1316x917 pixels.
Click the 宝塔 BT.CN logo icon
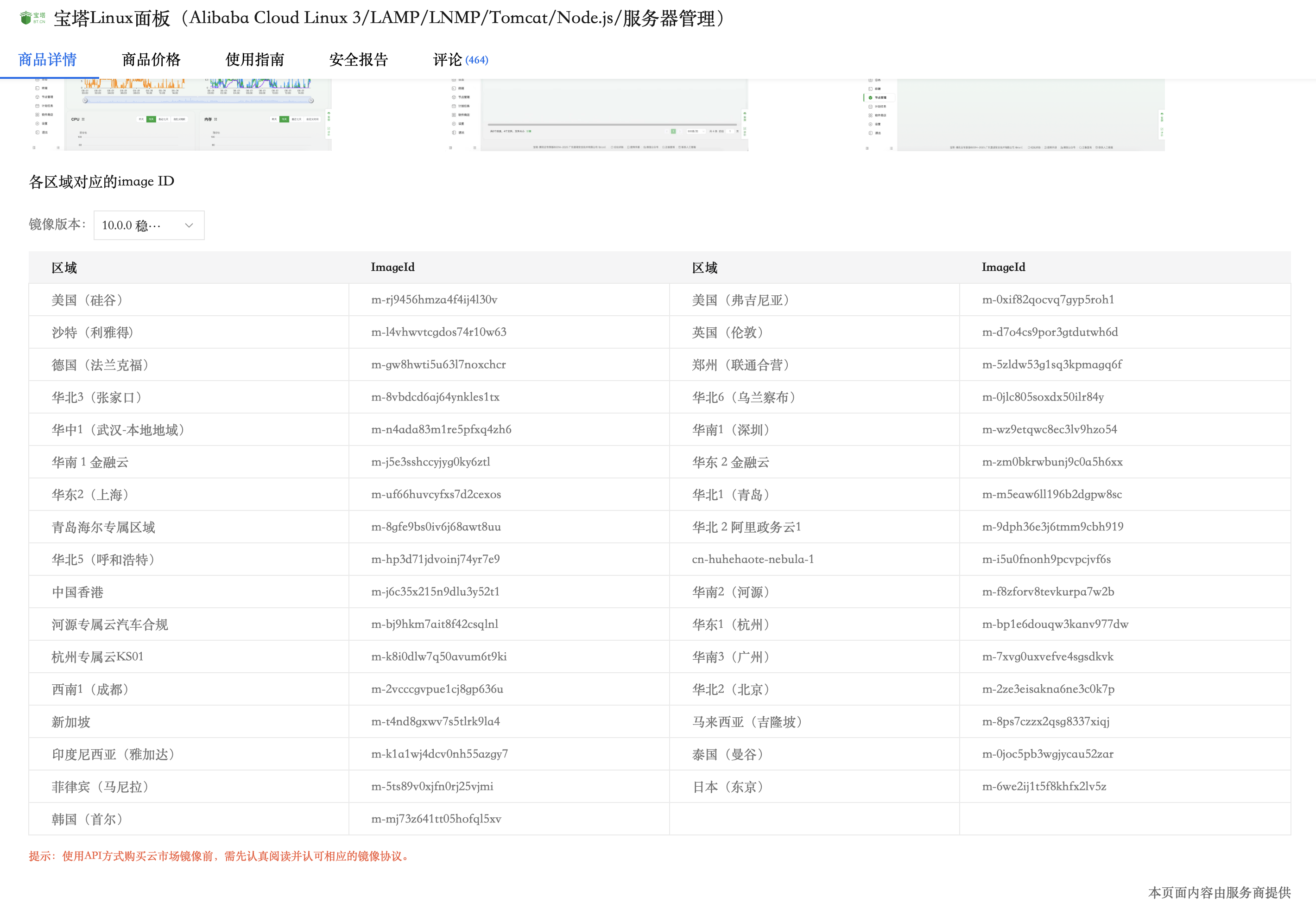point(33,18)
